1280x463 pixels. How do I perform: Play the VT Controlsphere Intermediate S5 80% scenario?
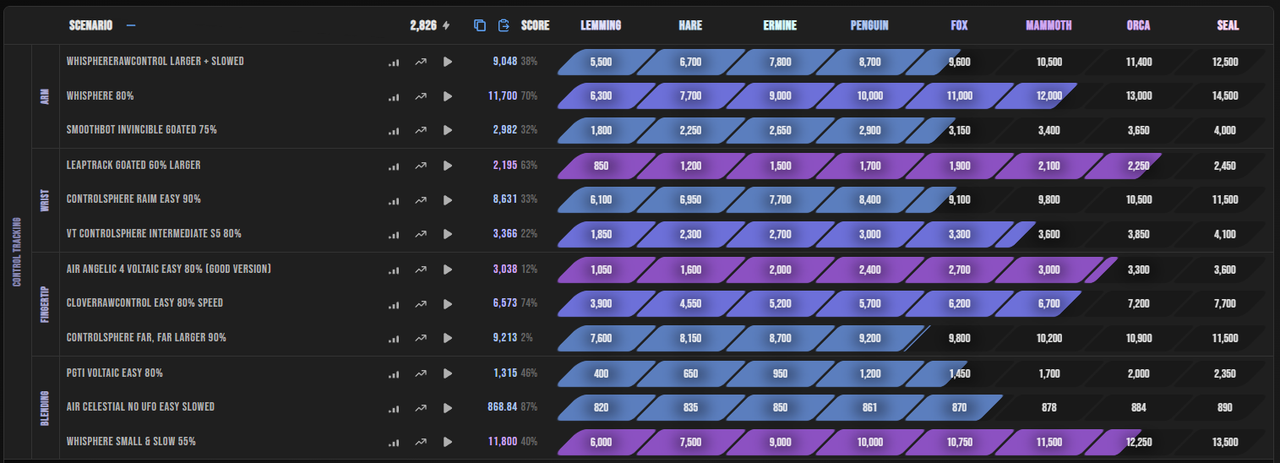pyautogui.click(x=448, y=234)
